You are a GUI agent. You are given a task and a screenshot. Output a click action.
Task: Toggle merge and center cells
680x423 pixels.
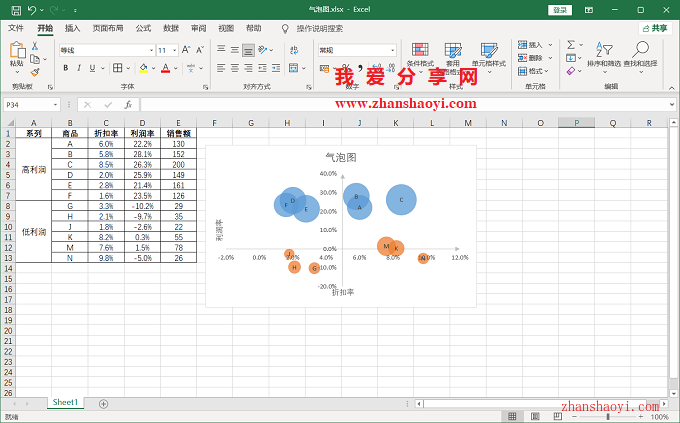294,68
